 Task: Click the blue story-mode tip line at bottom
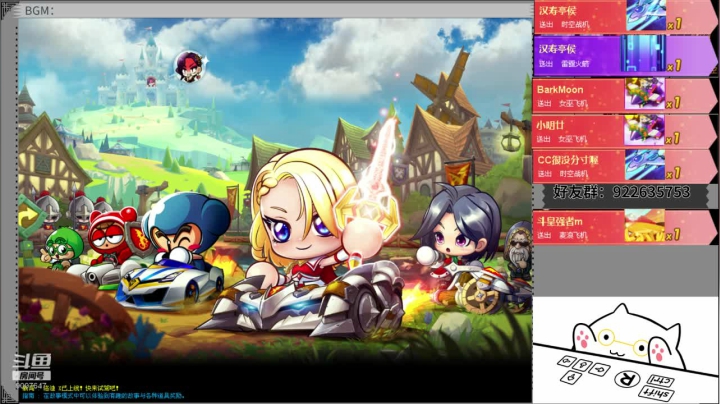pyautogui.click(x=104, y=395)
